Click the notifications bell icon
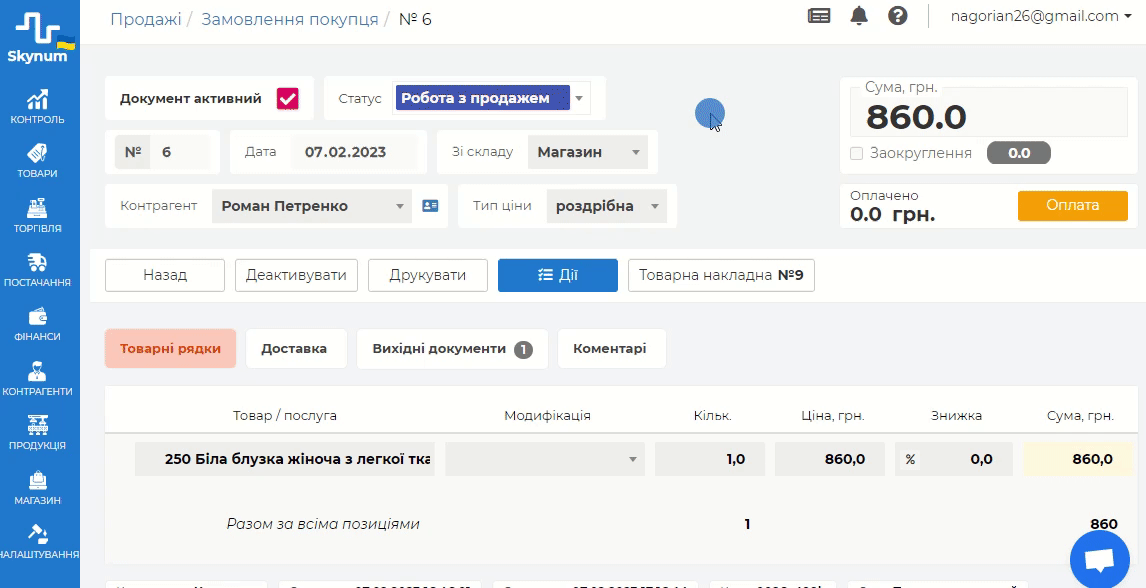The width and height of the screenshot is (1146, 588). pos(859,16)
